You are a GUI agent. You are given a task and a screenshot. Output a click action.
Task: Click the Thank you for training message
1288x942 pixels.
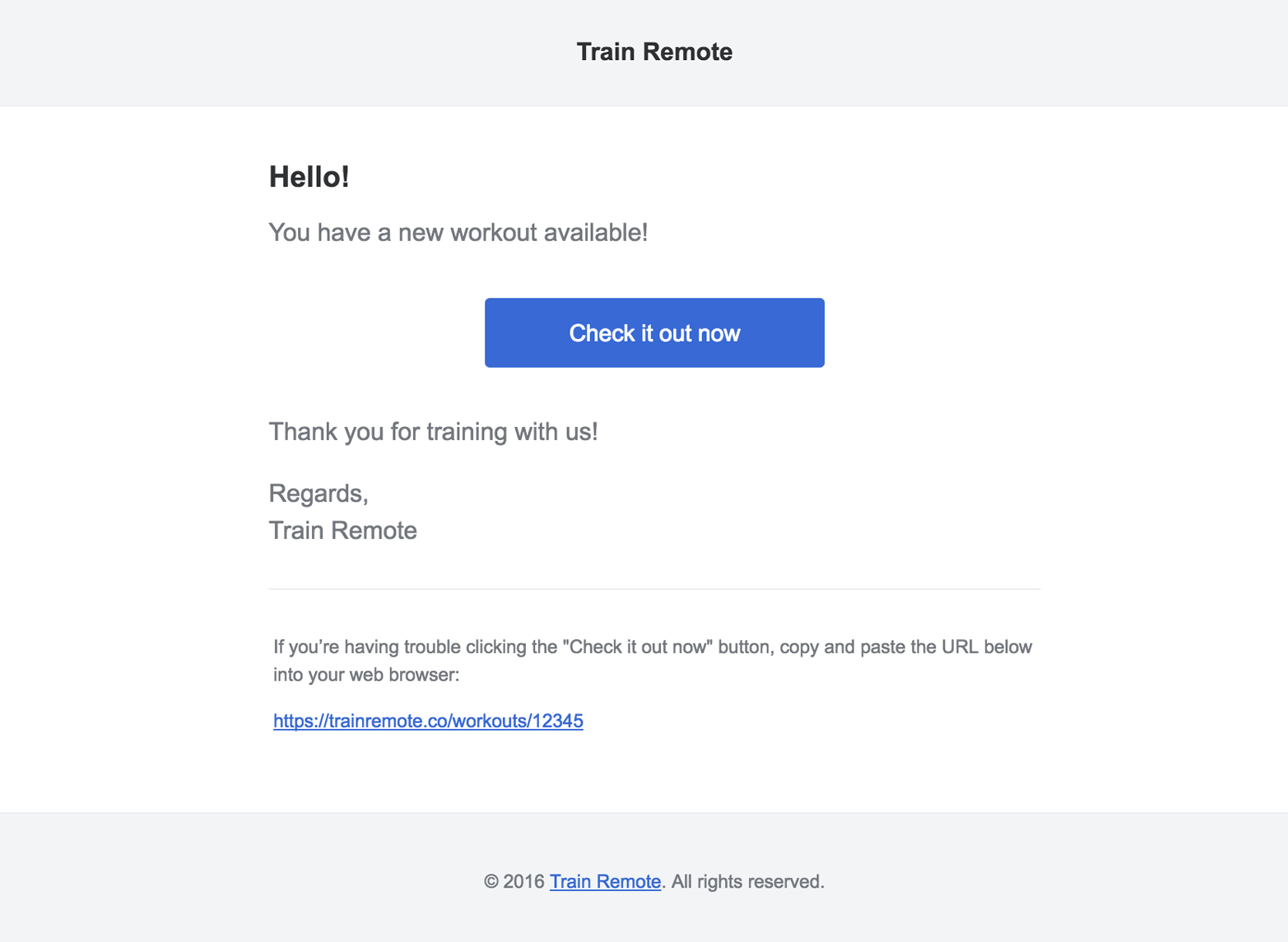pyautogui.click(x=433, y=431)
